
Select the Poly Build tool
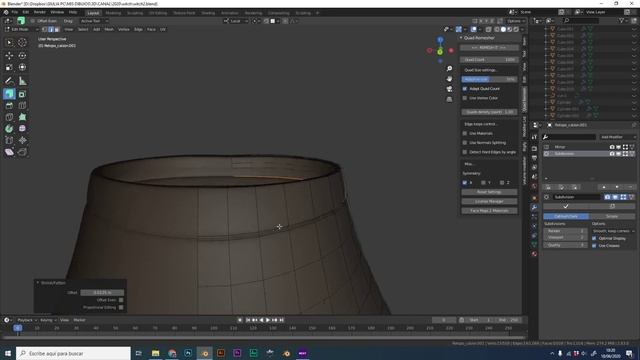click(x=22, y=117)
